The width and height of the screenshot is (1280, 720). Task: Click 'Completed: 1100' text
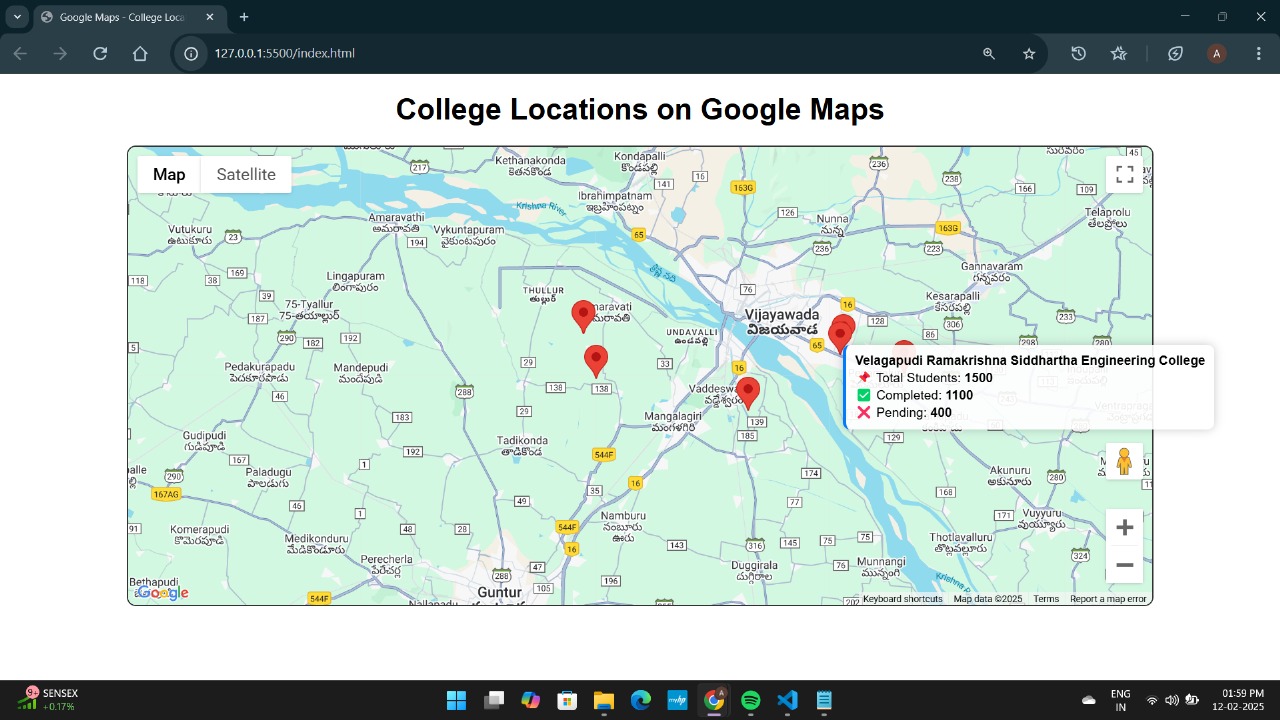coord(924,395)
